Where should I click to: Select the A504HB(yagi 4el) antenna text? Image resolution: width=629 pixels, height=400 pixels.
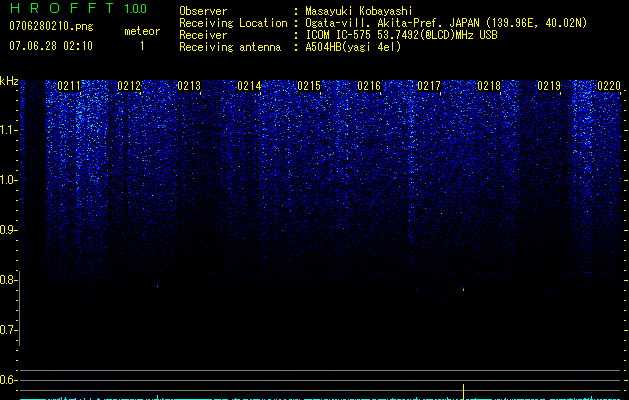[x=353, y=47]
